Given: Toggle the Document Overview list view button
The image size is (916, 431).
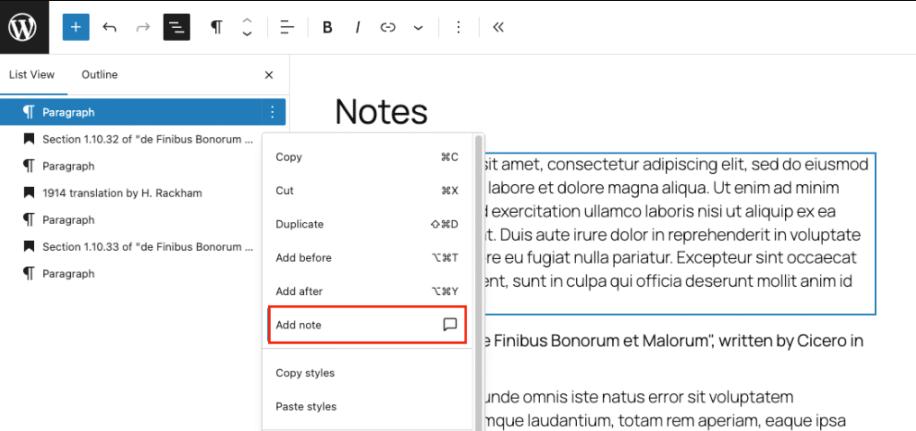Looking at the screenshot, I should coord(176,27).
